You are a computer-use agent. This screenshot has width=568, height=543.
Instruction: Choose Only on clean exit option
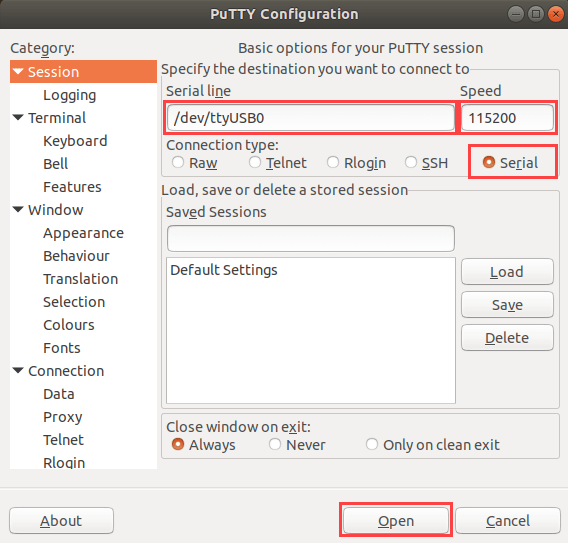372,444
